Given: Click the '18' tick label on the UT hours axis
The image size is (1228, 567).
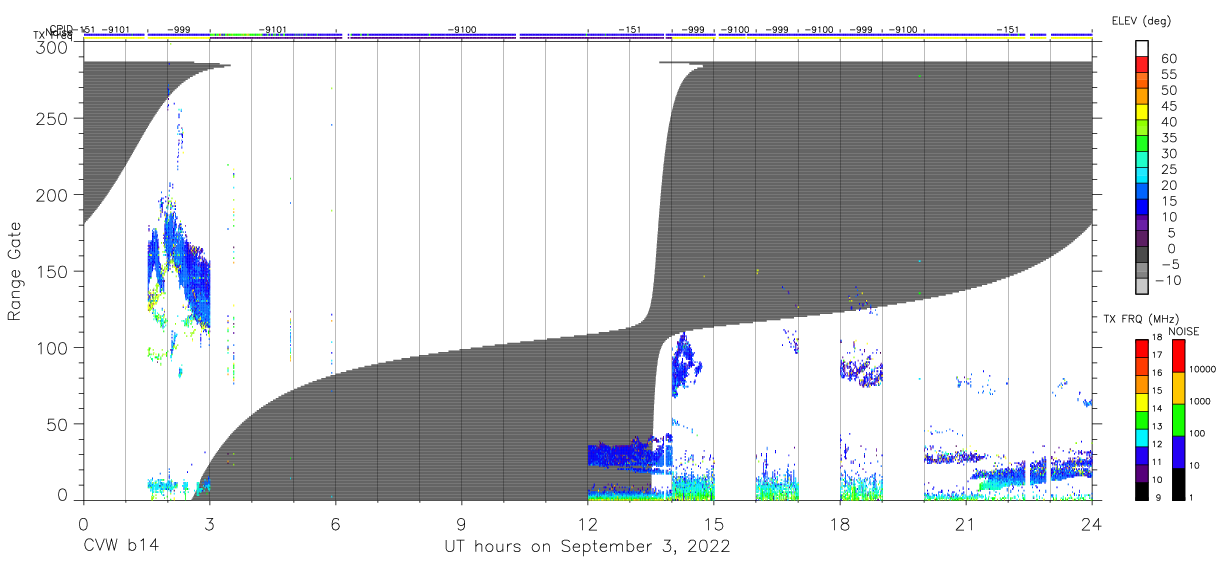Looking at the screenshot, I should tap(840, 523).
